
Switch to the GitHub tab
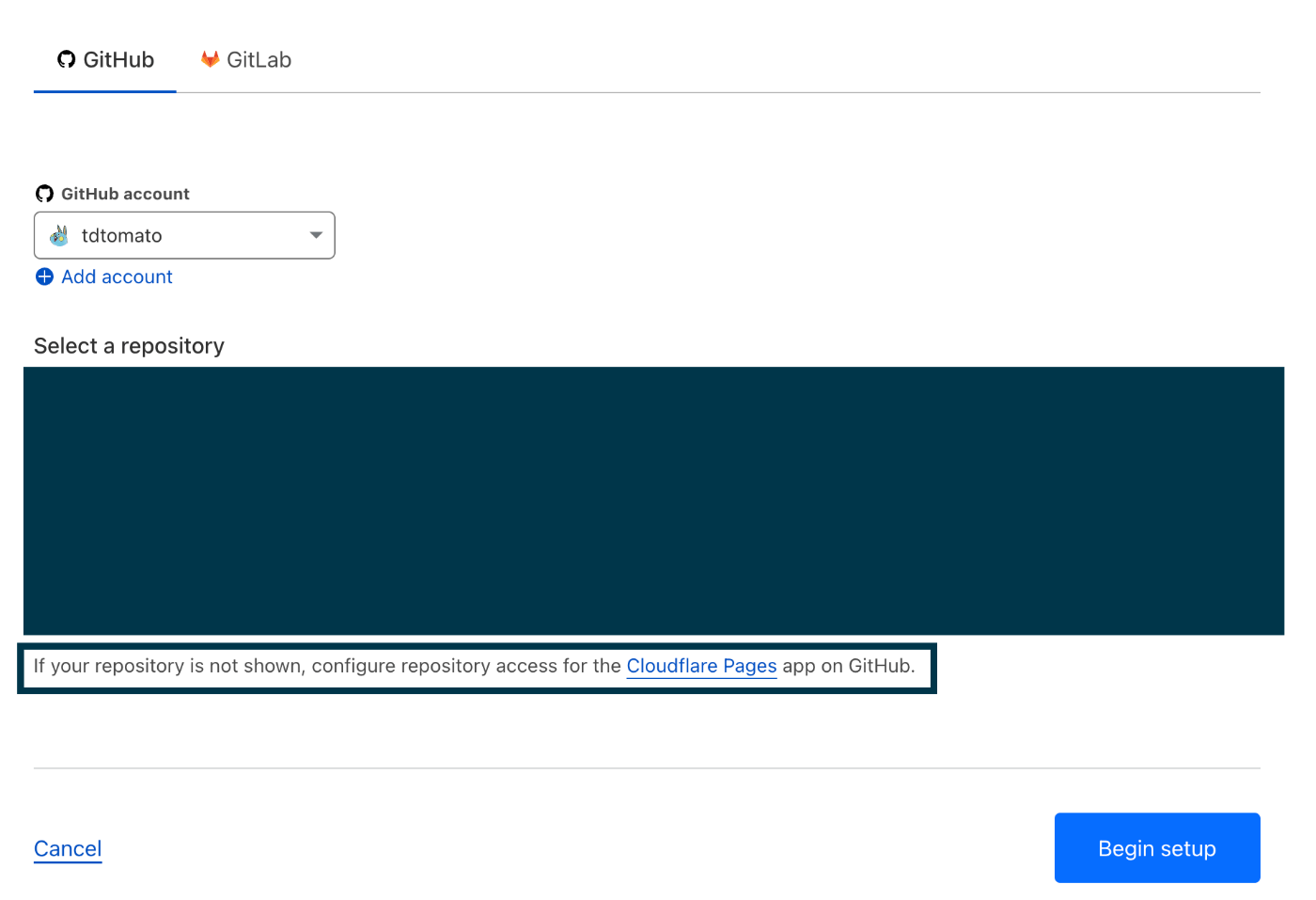pos(105,60)
